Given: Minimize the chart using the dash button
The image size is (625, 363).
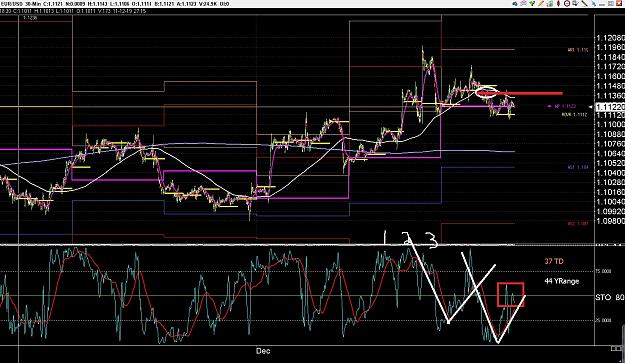Looking at the screenshot, I should [x=602, y=5].
